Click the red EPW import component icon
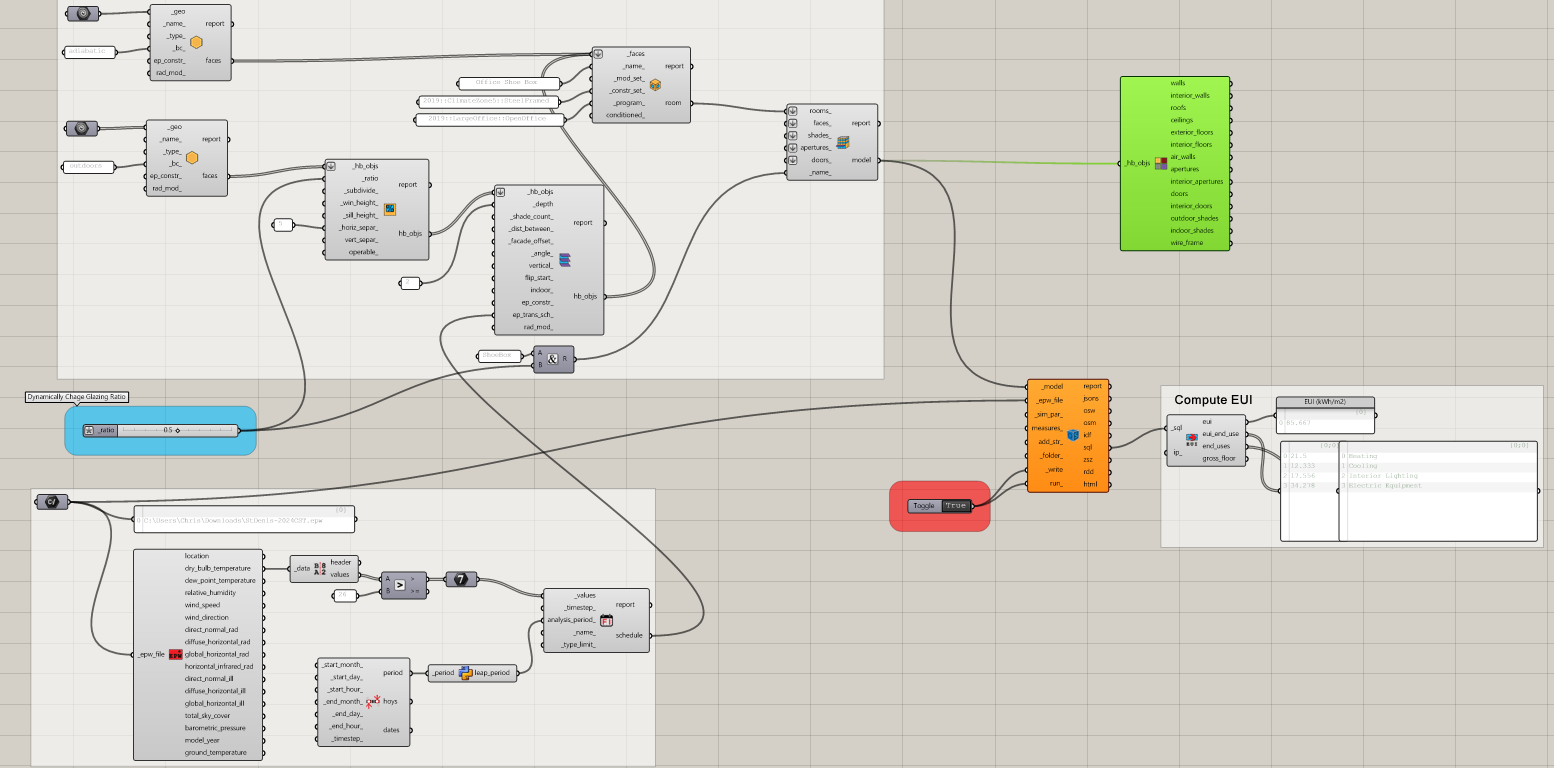 click(x=175, y=655)
